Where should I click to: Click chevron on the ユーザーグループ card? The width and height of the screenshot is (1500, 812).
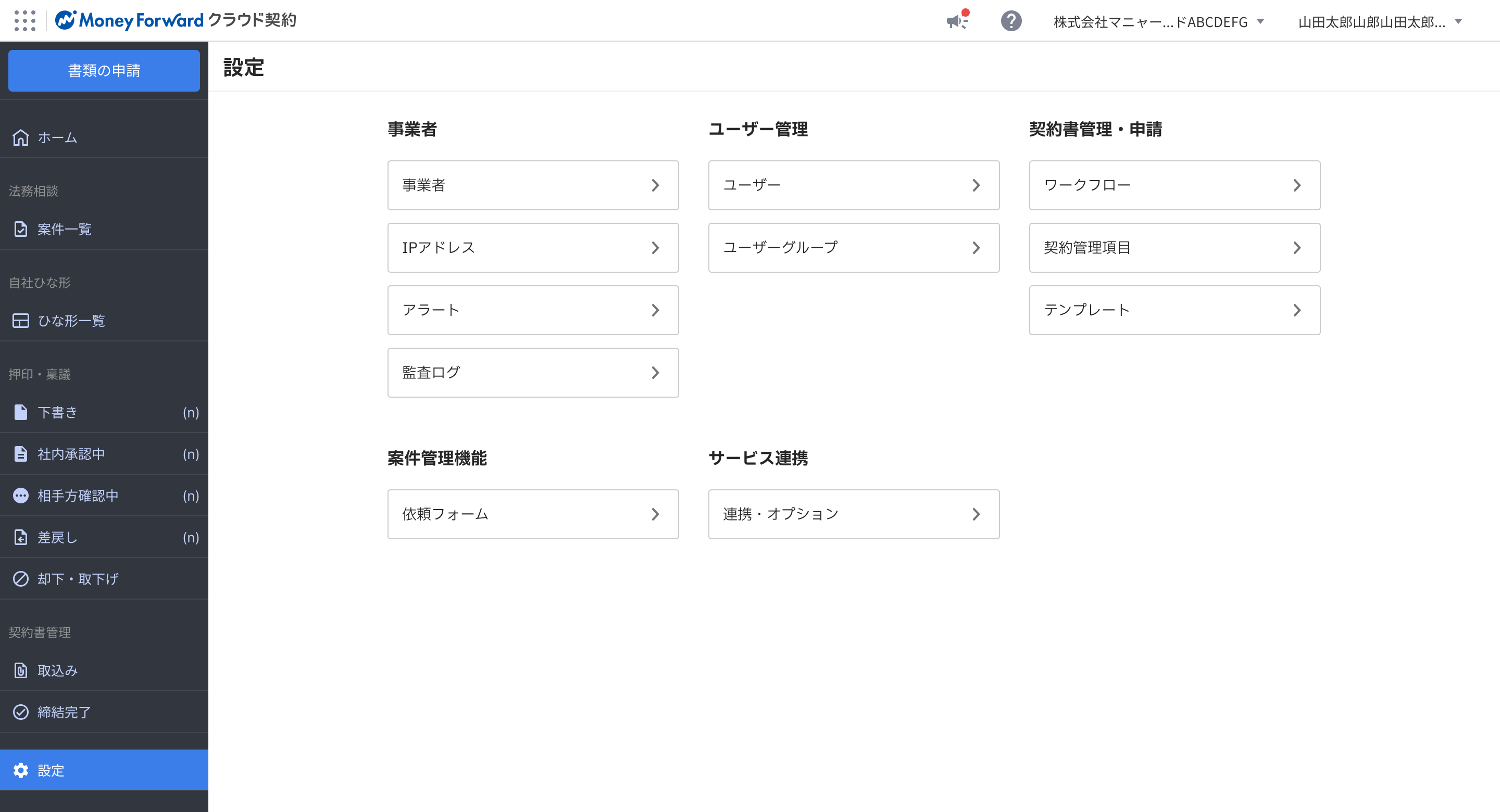(x=977, y=247)
